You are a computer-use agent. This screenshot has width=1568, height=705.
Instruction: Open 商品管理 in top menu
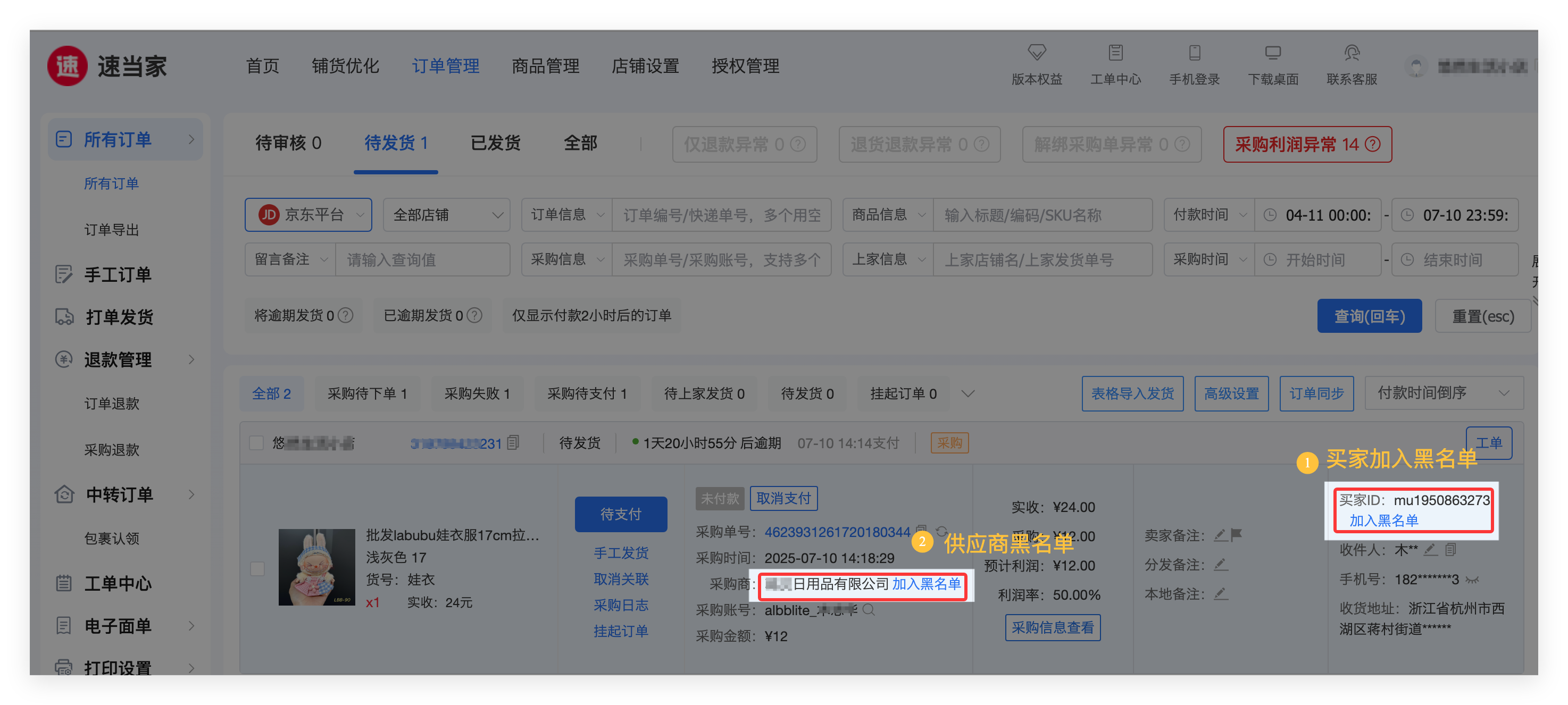pyautogui.click(x=545, y=66)
